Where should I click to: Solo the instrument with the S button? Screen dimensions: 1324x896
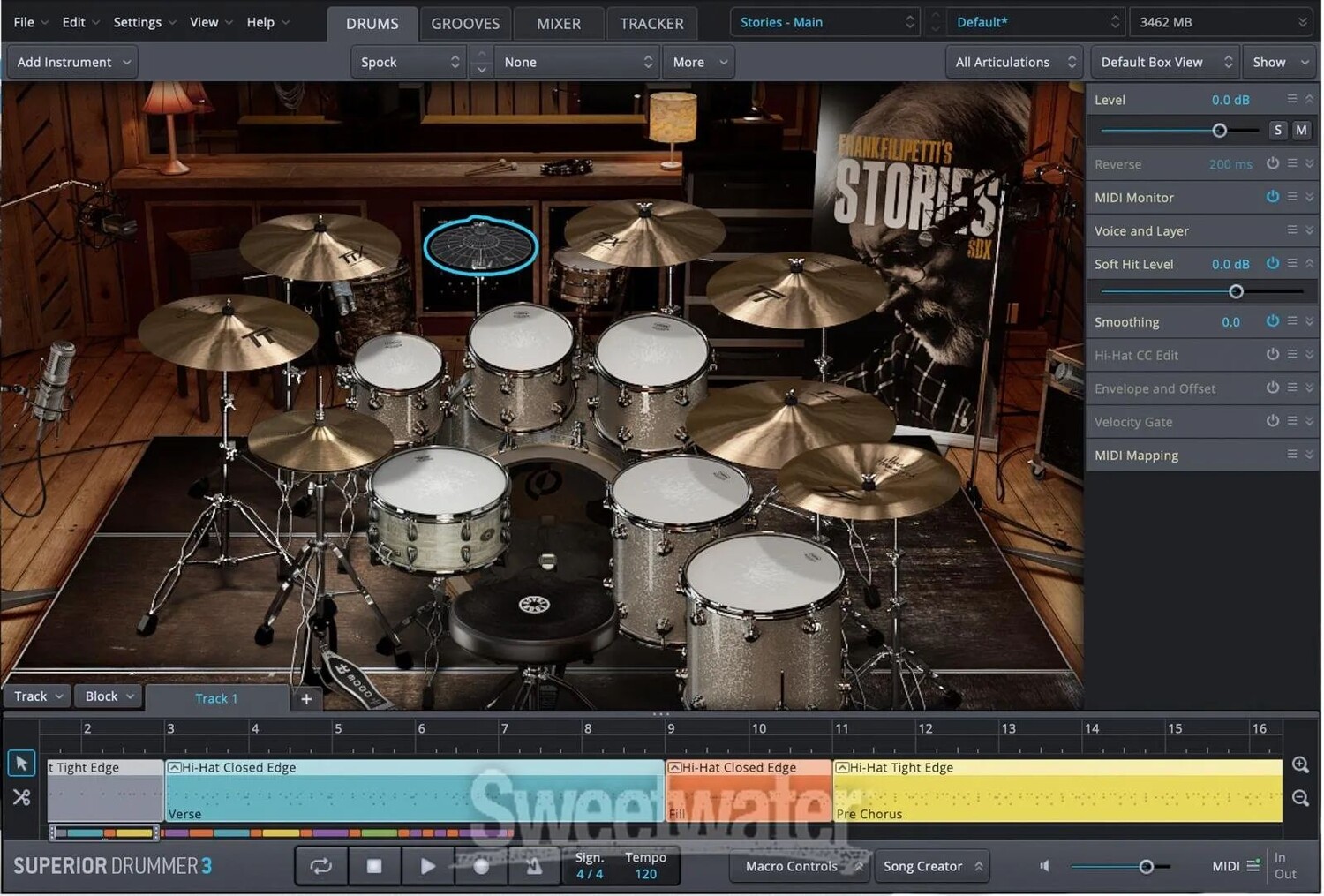click(1277, 130)
